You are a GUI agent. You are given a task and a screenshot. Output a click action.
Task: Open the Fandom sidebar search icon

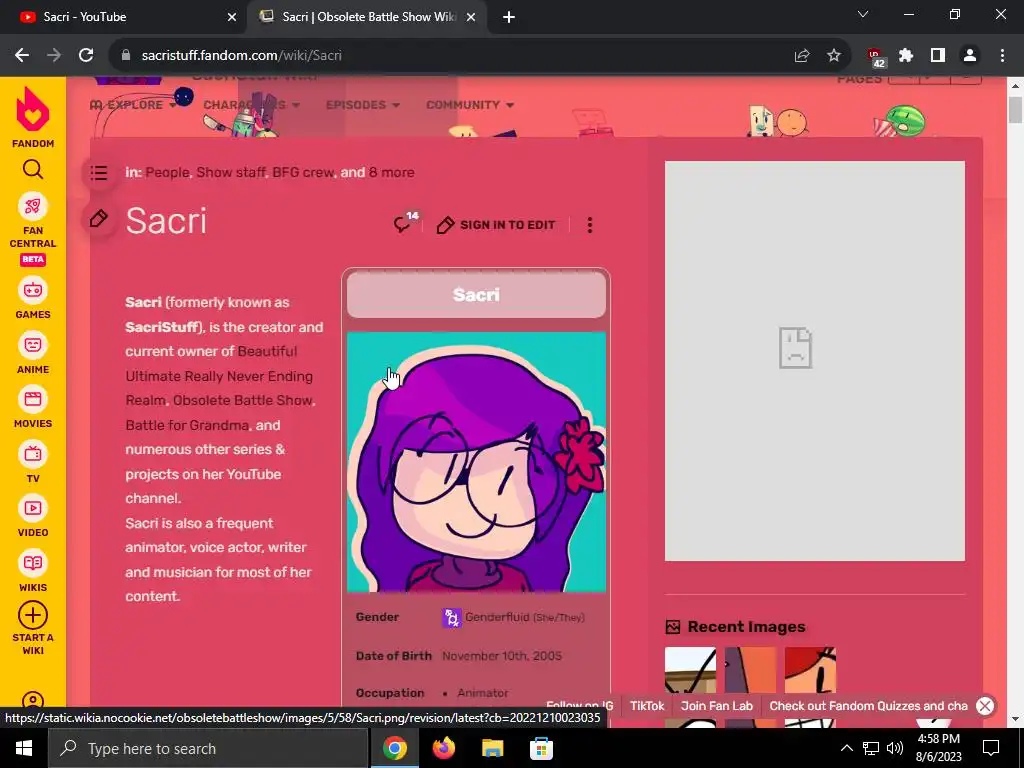[x=33, y=170]
